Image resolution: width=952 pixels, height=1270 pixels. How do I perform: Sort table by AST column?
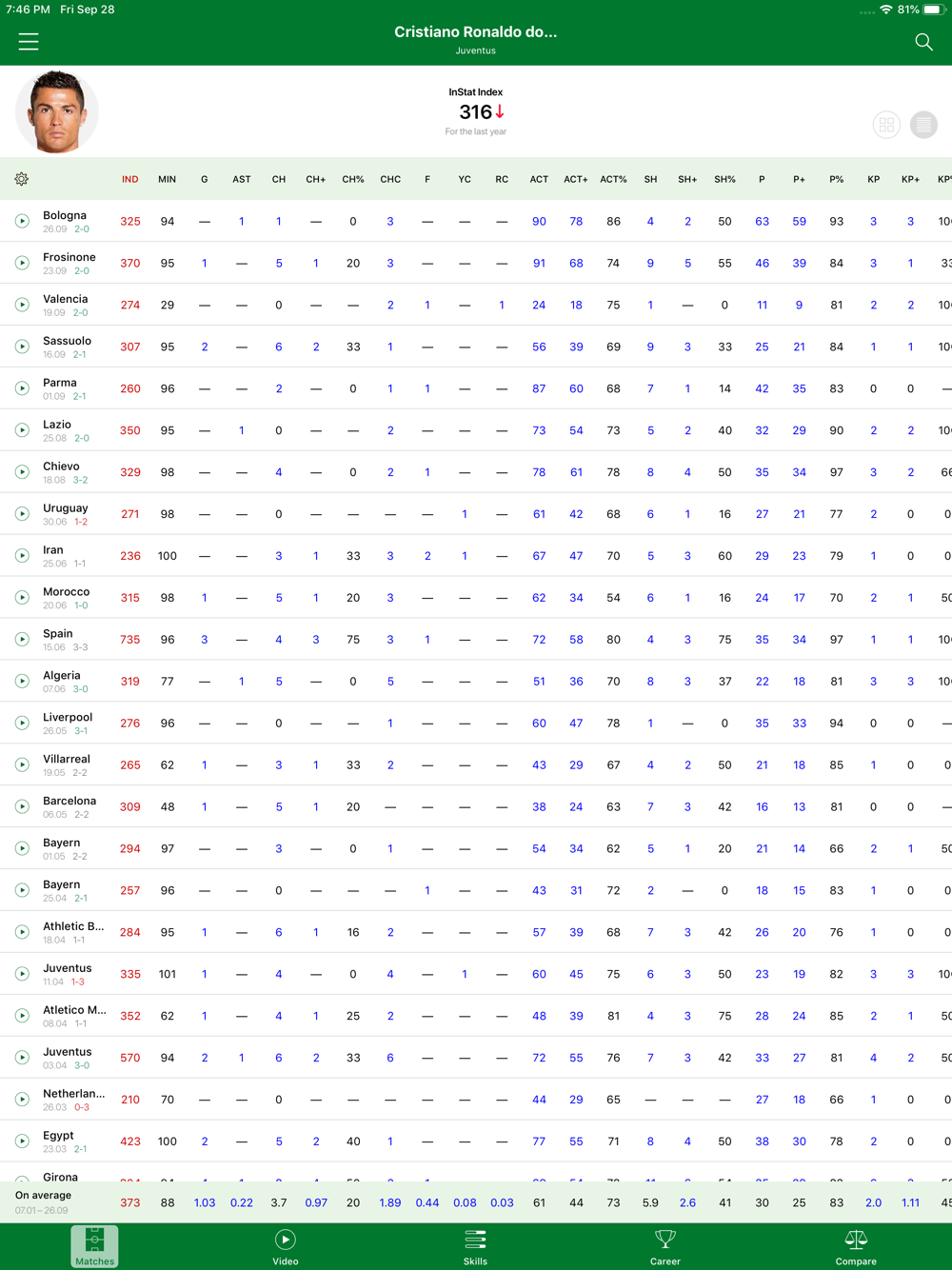click(x=242, y=179)
